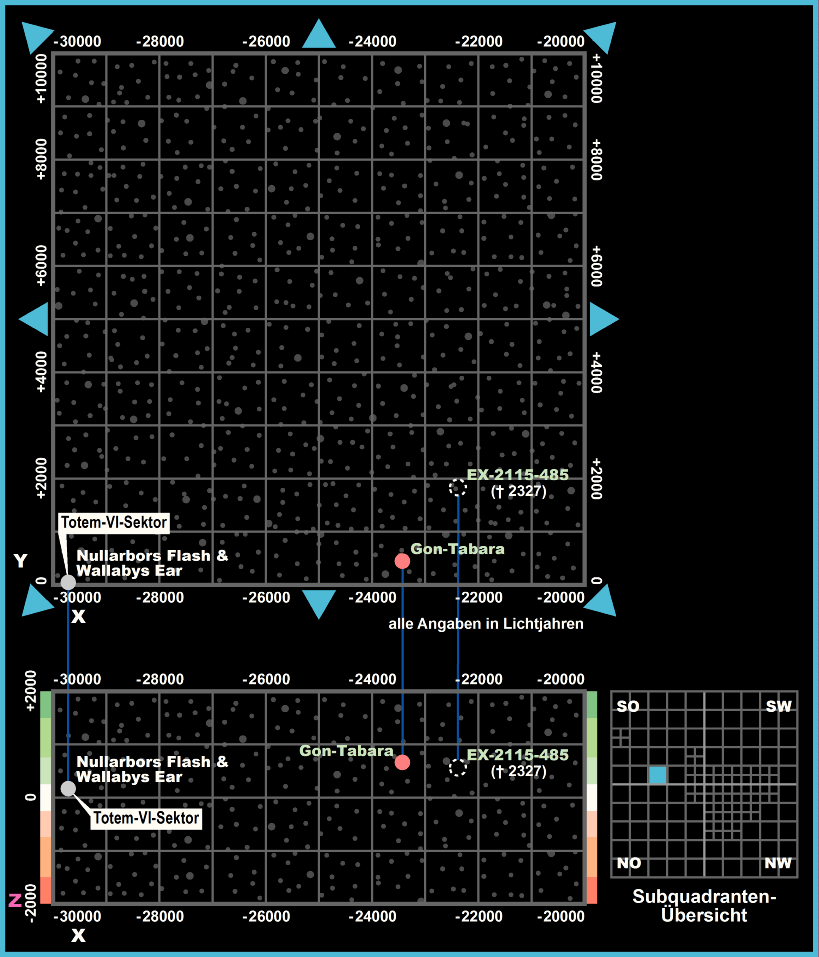
Task: Click the top-right diagonal arrow
Action: [x=601, y=37]
